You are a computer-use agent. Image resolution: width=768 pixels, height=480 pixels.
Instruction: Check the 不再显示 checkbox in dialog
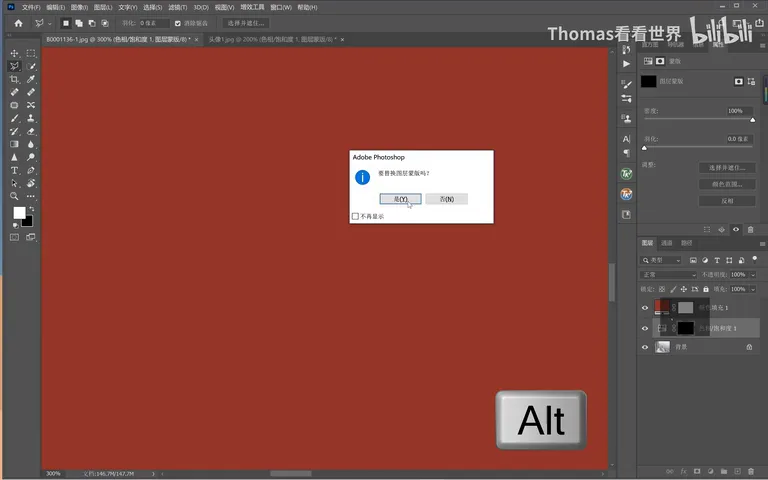click(x=355, y=216)
